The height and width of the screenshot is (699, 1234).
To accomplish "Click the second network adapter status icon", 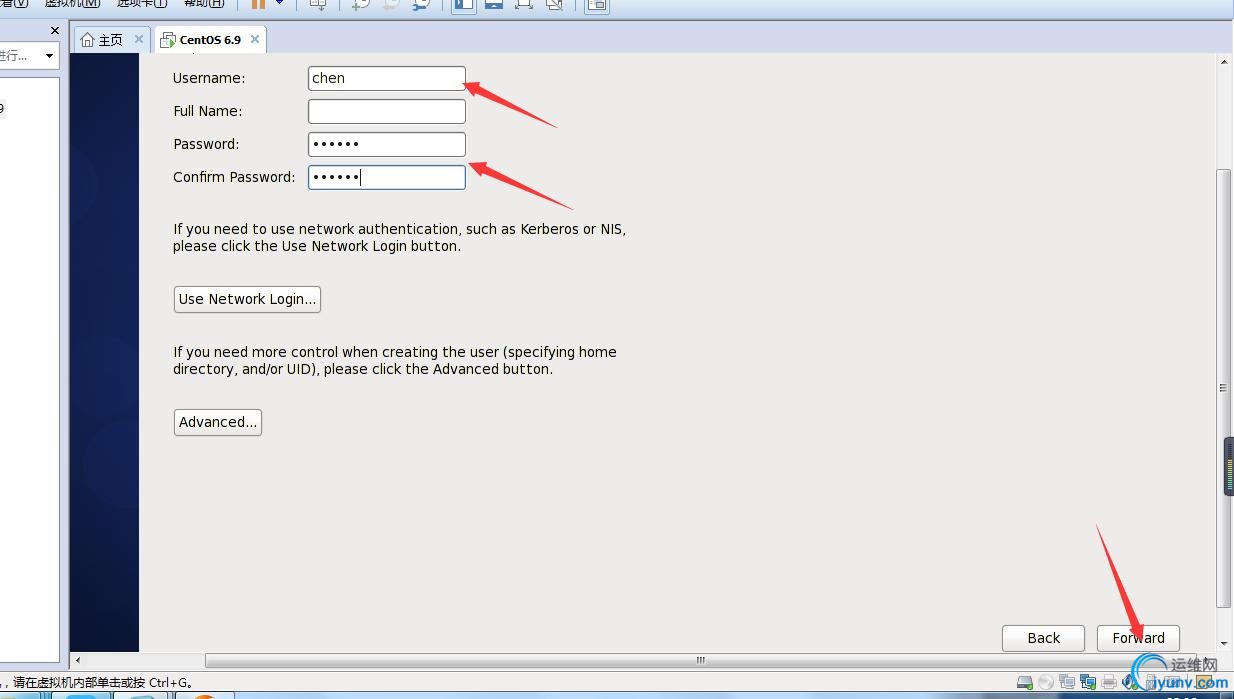I will [x=1088, y=683].
